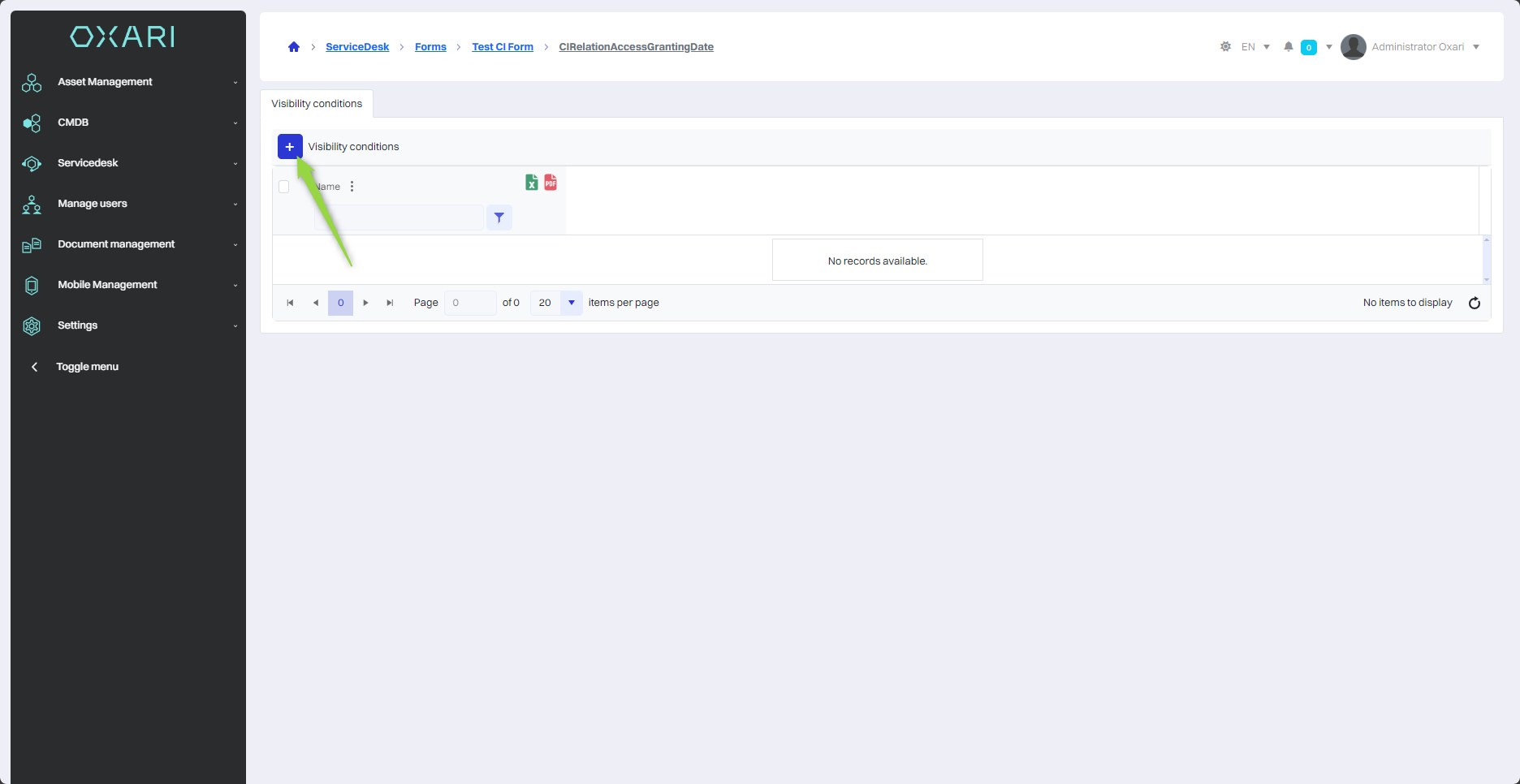Click the Page number input field

[470, 303]
